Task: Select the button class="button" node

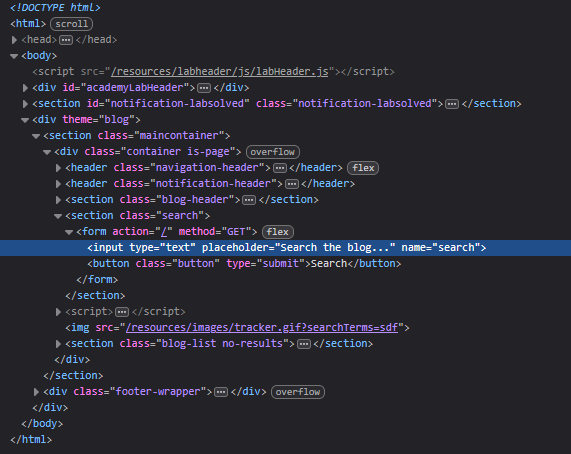Action: (x=244, y=264)
